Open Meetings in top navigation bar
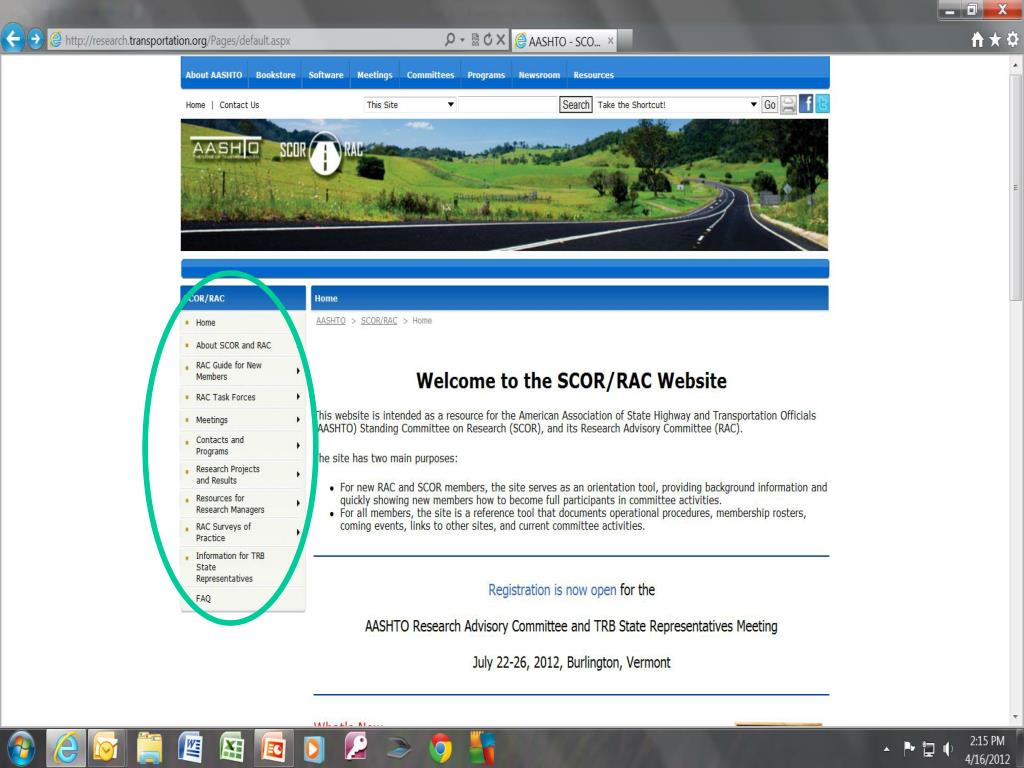This screenshot has width=1024, height=768. (375, 75)
